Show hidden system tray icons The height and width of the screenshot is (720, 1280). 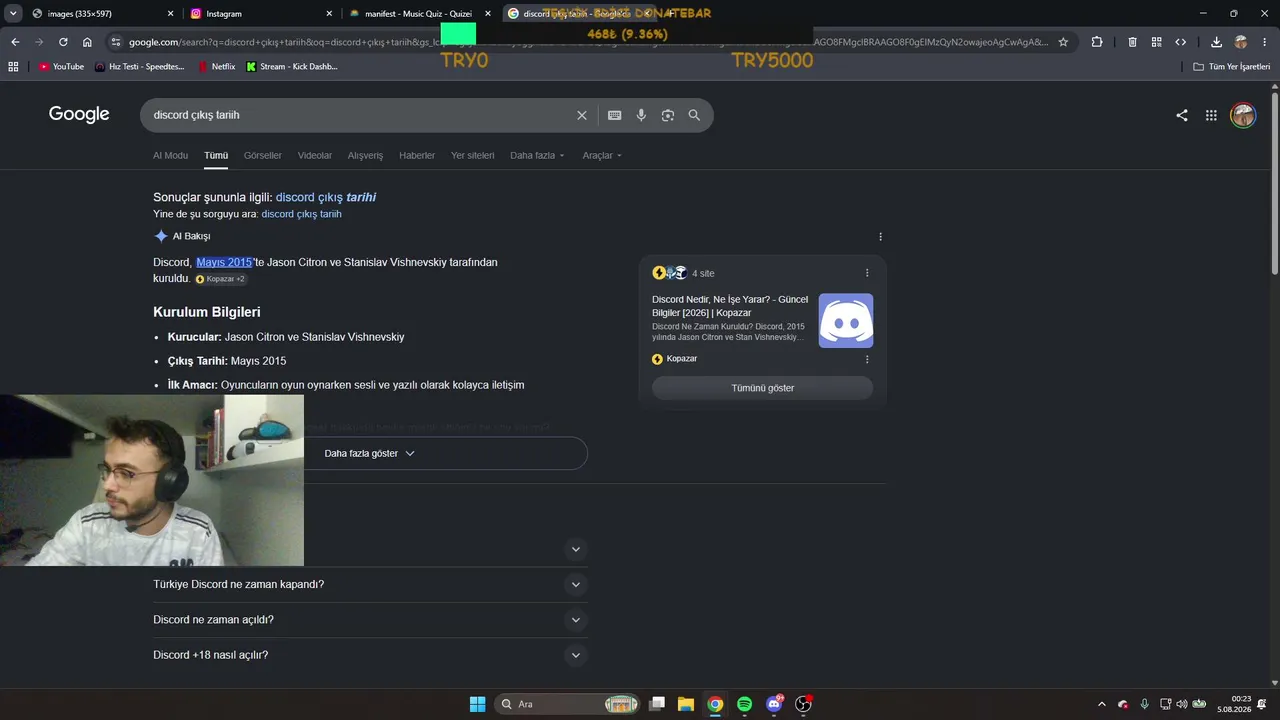click(1102, 704)
